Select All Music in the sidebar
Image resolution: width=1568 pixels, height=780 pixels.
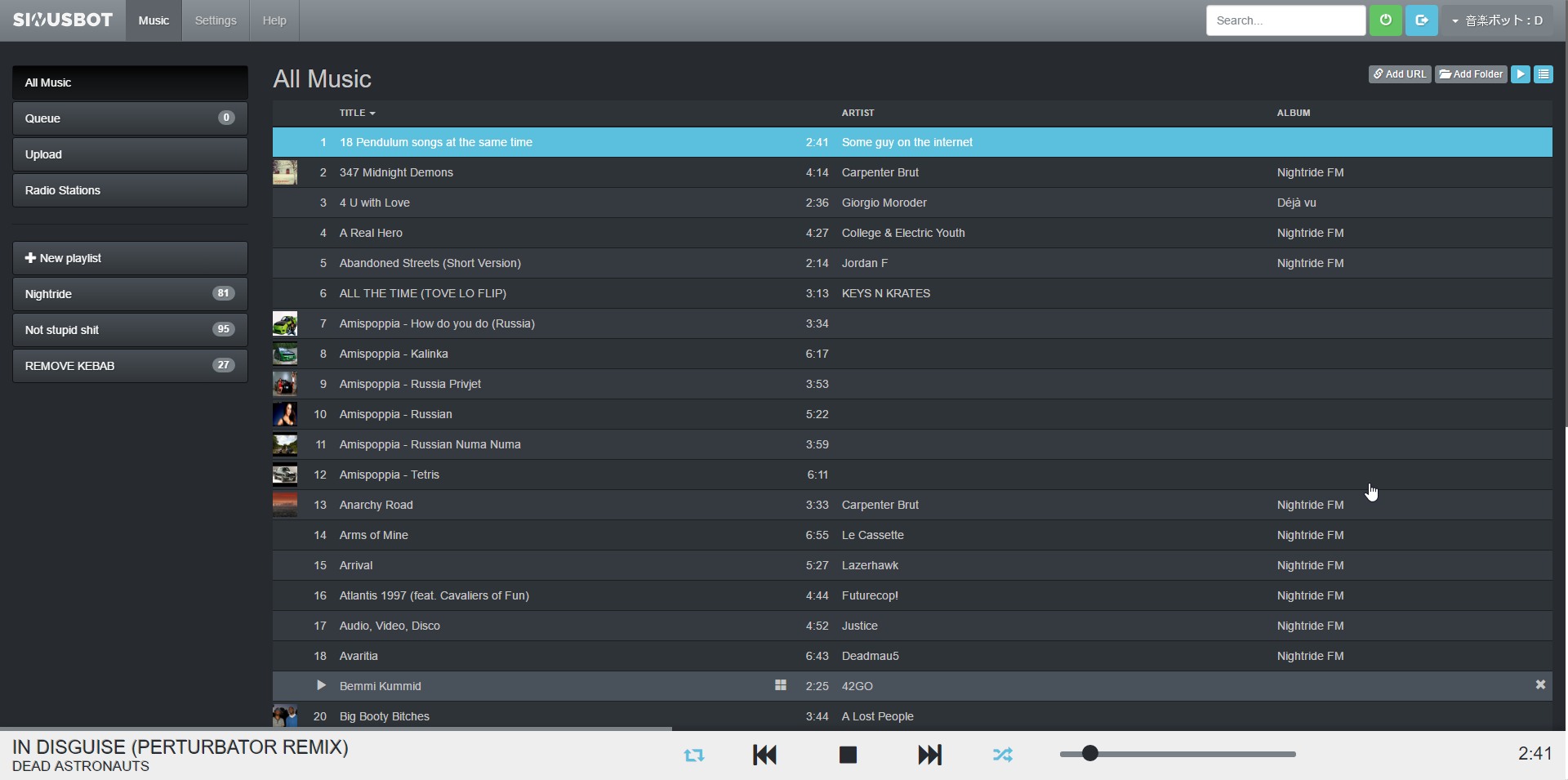(130, 82)
